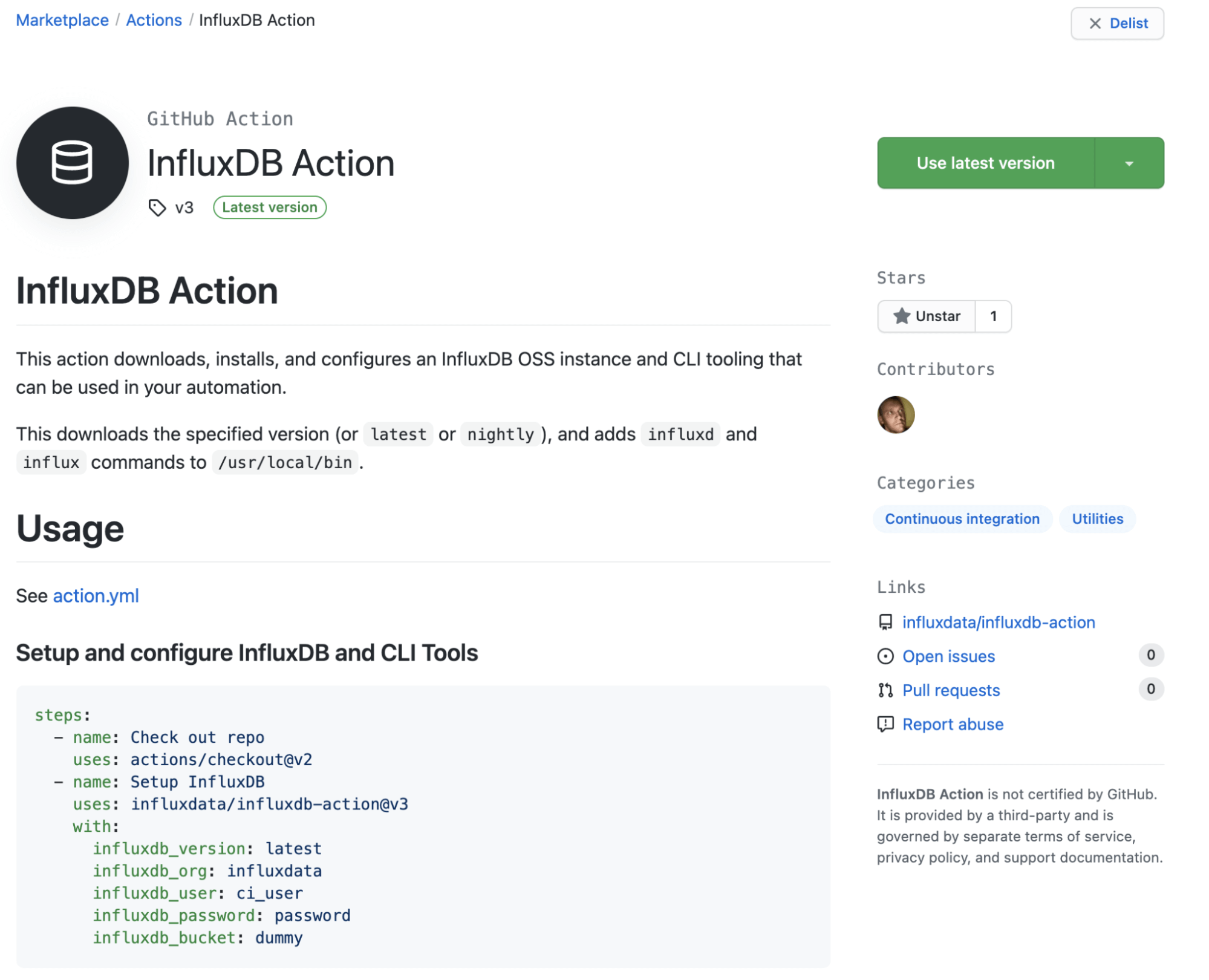Viewport: 1209px width, 980px height.
Task: Click the repository book icon beside influxdata/influxdb-action
Action: coord(885,622)
